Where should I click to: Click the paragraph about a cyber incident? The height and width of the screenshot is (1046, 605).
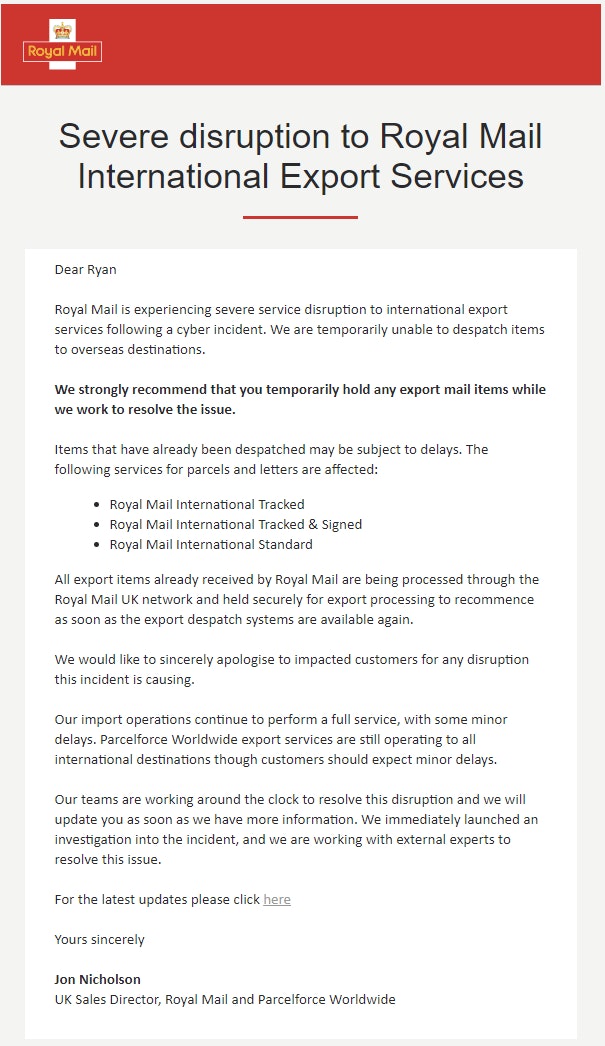pos(299,329)
